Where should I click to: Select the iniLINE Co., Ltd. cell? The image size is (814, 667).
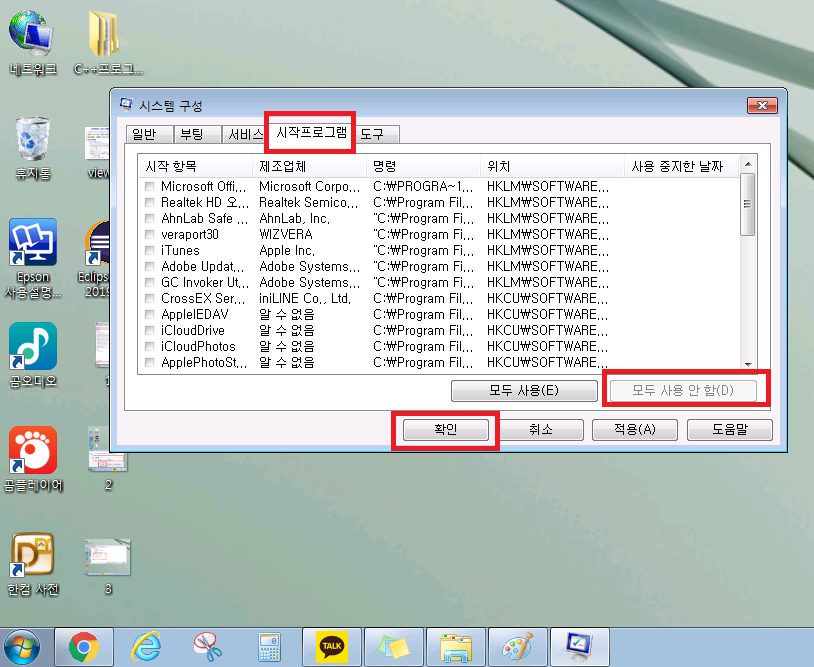pyautogui.click(x=305, y=298)
